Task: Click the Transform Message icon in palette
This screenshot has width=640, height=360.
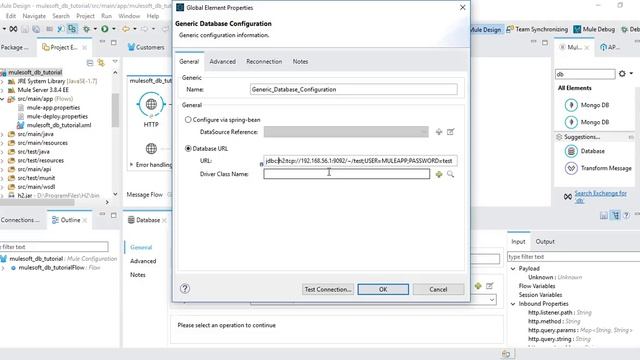Action: [x=571, y=168]
